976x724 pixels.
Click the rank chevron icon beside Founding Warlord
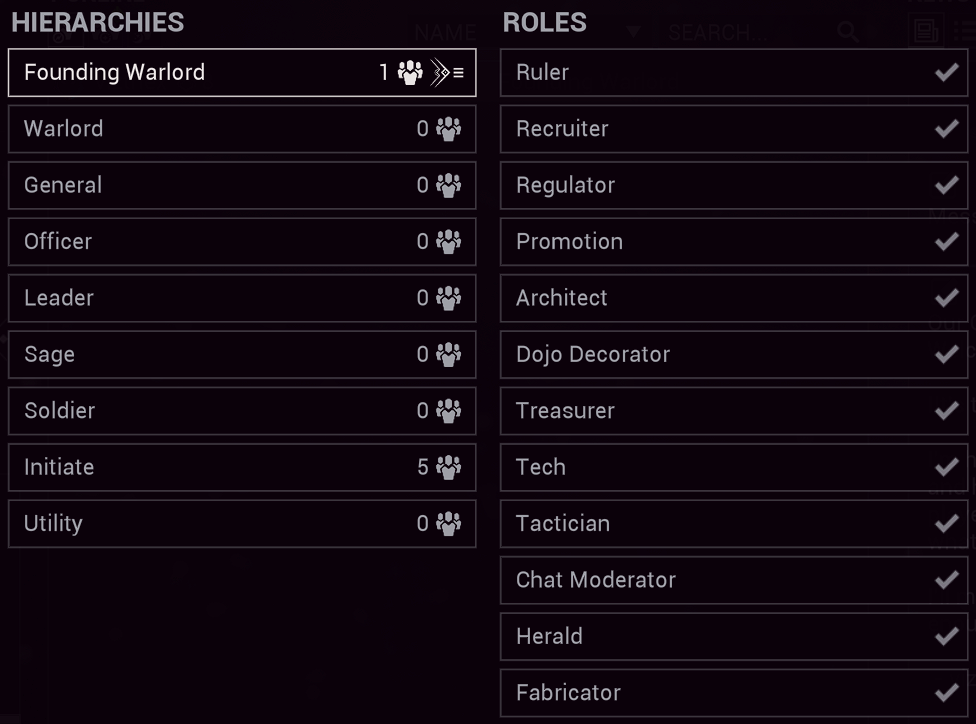(x=439, y=73)
